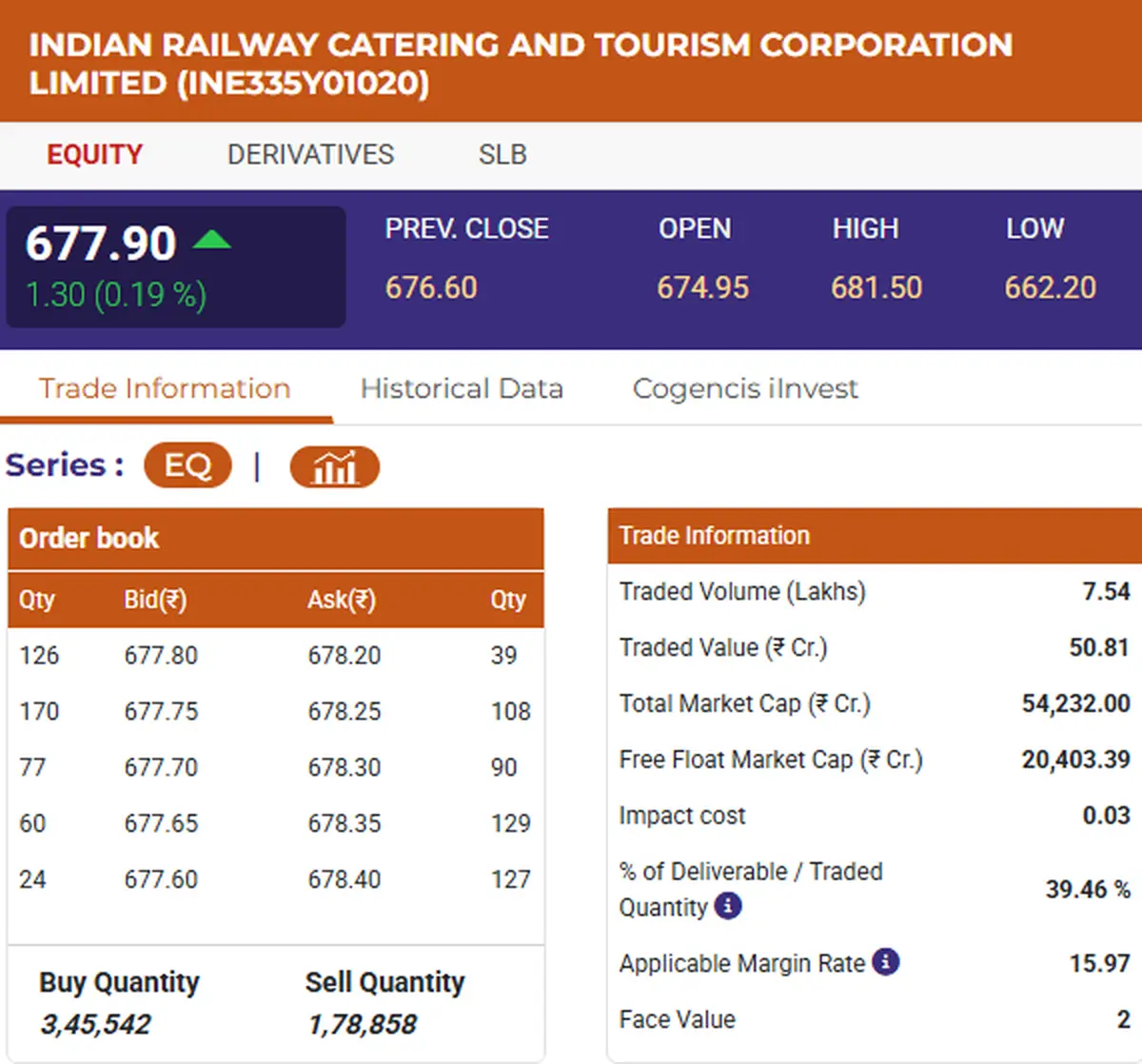Click info icon beside Deliverable Quantity percentage
The image size is (1142, 1064).
click(x=728, y=907)
